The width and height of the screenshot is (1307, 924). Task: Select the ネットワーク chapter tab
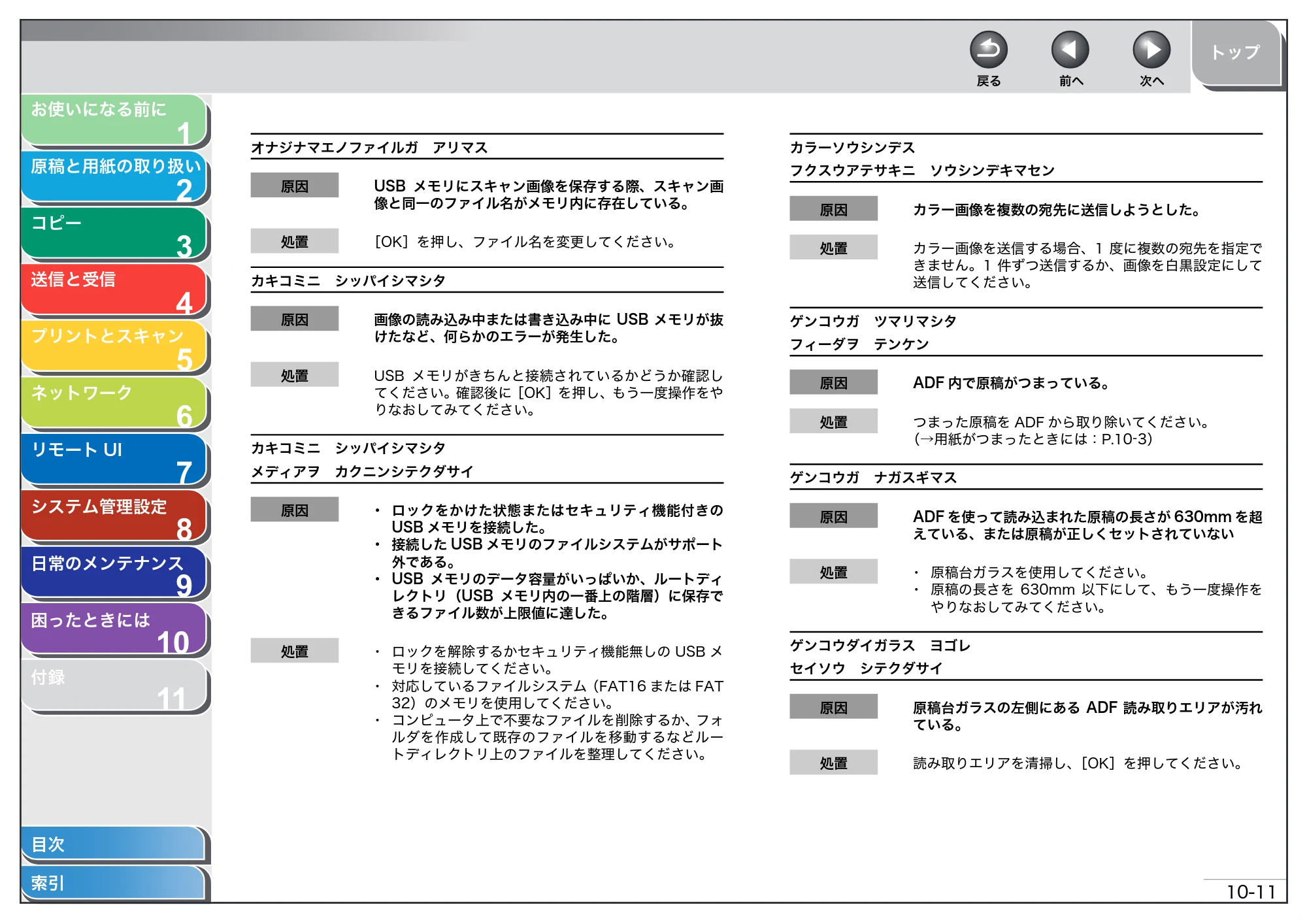pos(114,404)
